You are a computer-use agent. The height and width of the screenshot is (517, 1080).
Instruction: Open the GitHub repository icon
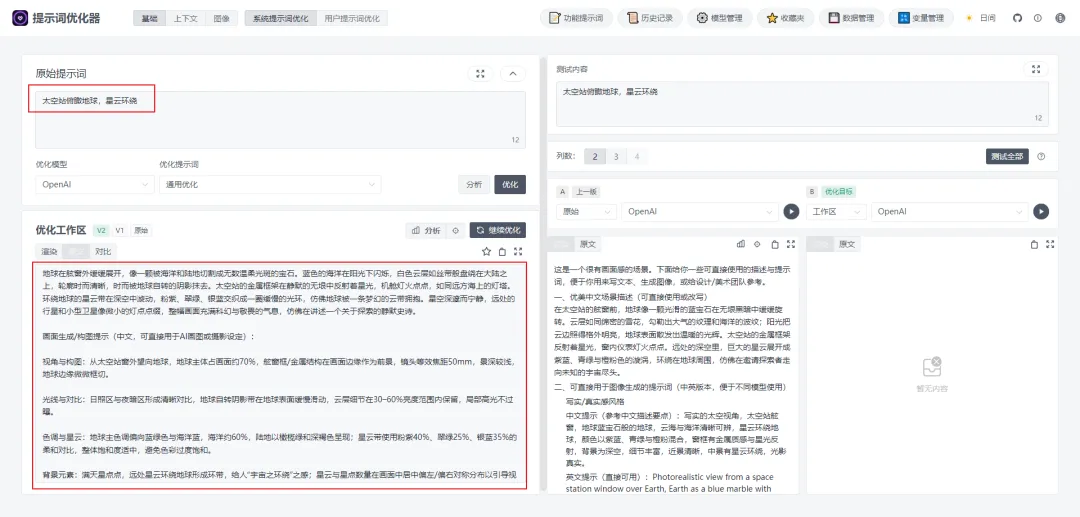pyautogui.click(x=1017, y=18)
